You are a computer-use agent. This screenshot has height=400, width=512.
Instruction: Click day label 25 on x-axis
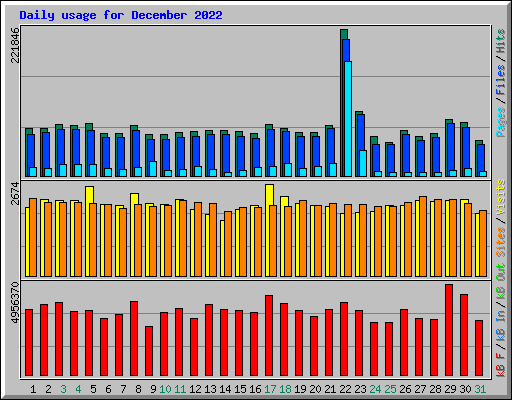click(x=390, y=389)
